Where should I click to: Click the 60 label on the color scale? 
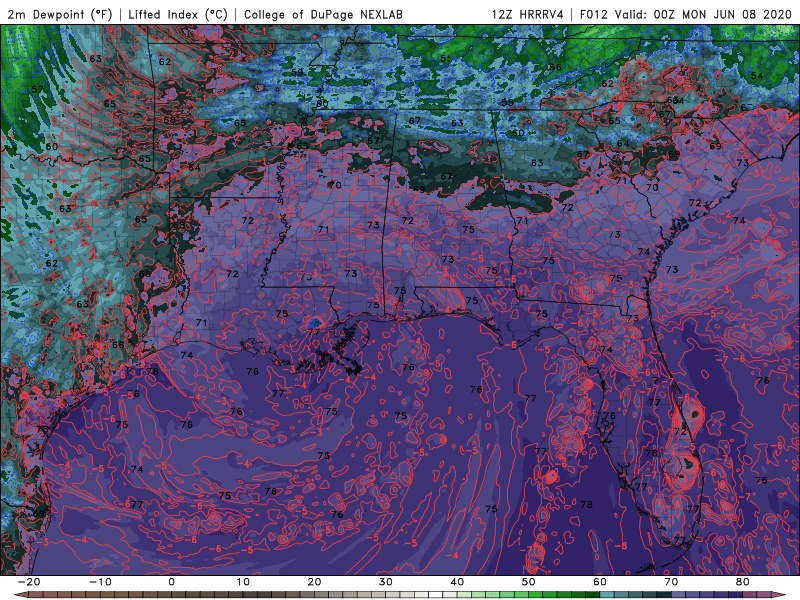pos(600,582)
